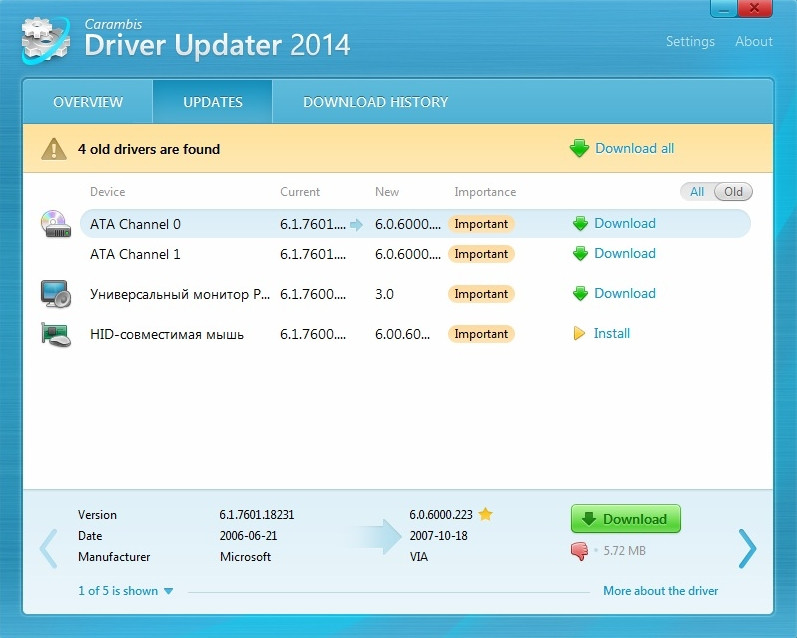Click the new date 2007-10-18

click(438, 535)
